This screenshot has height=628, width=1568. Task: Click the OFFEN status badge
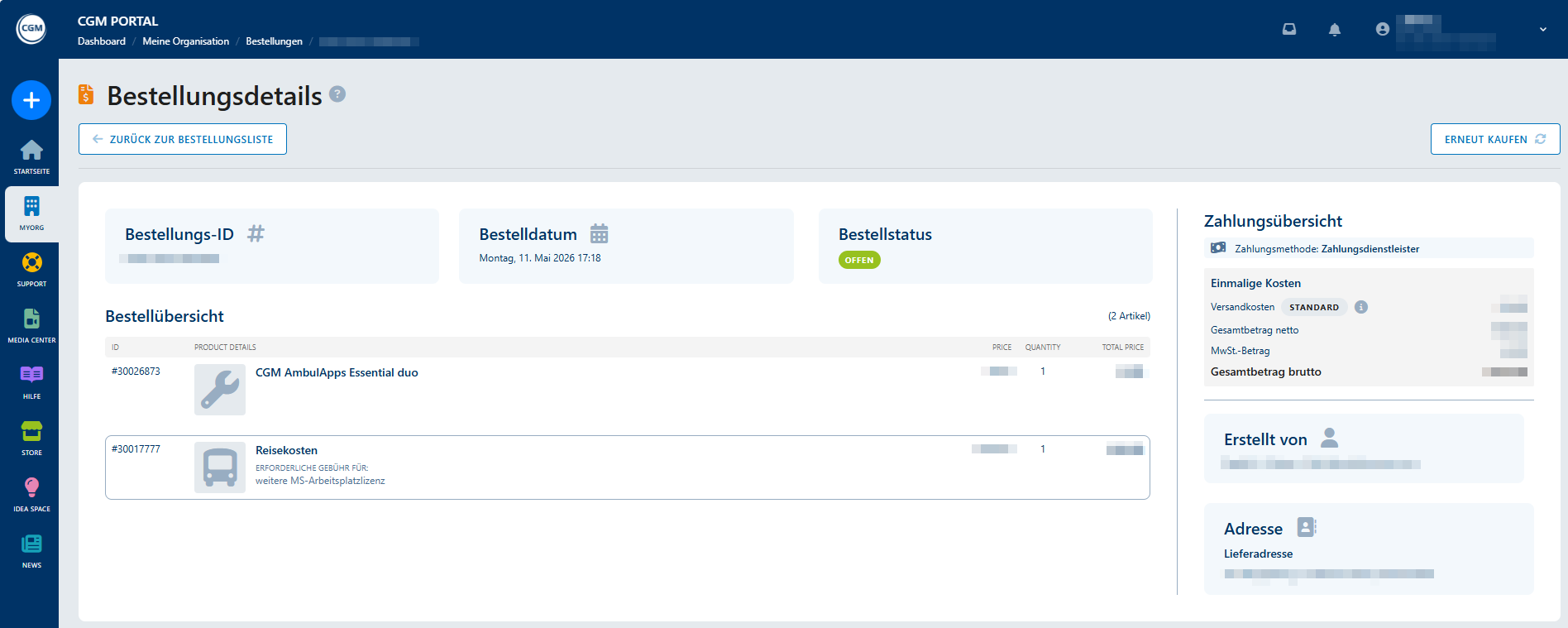coord(859,260)
